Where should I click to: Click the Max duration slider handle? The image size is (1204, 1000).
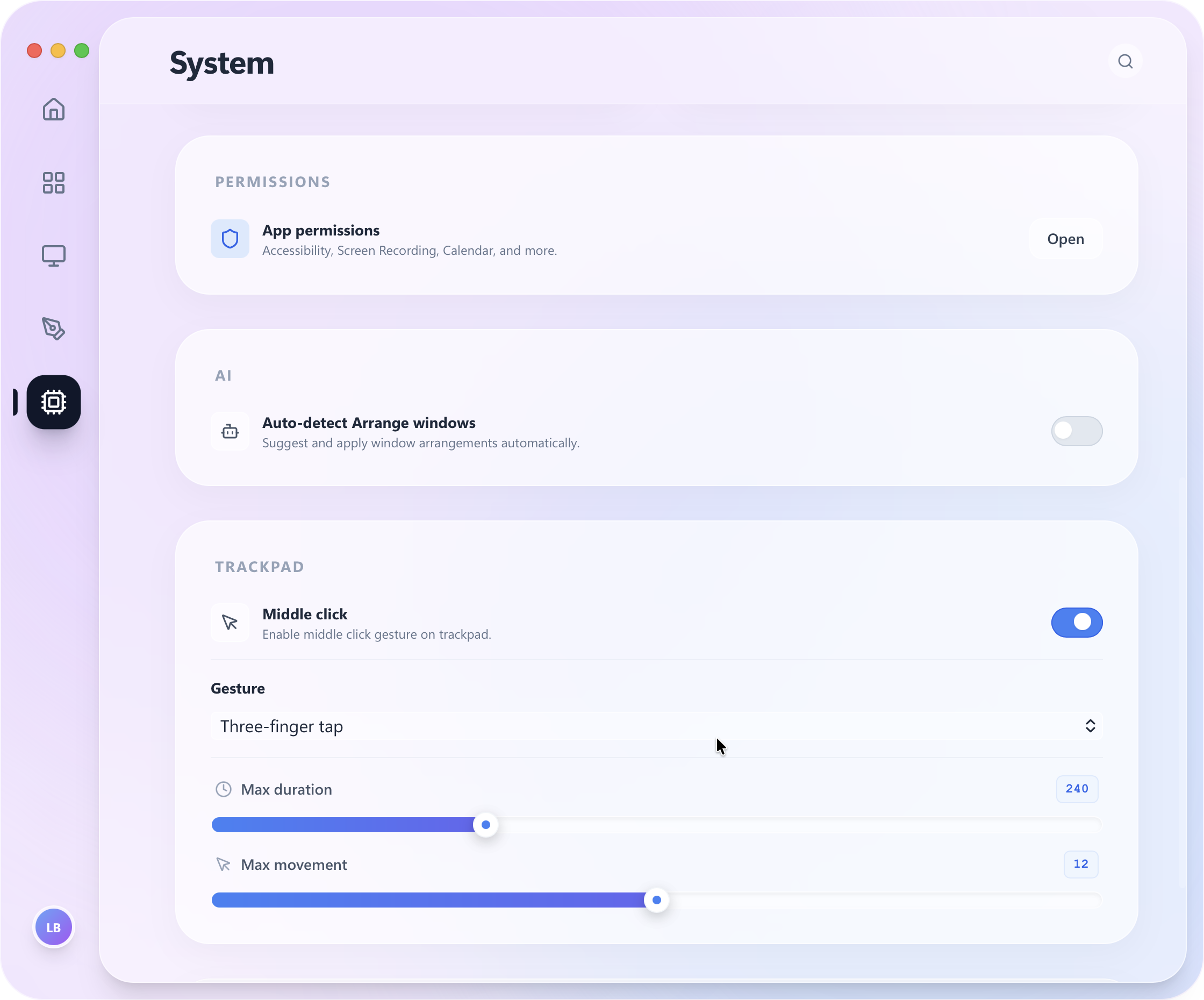pos(485,825)
